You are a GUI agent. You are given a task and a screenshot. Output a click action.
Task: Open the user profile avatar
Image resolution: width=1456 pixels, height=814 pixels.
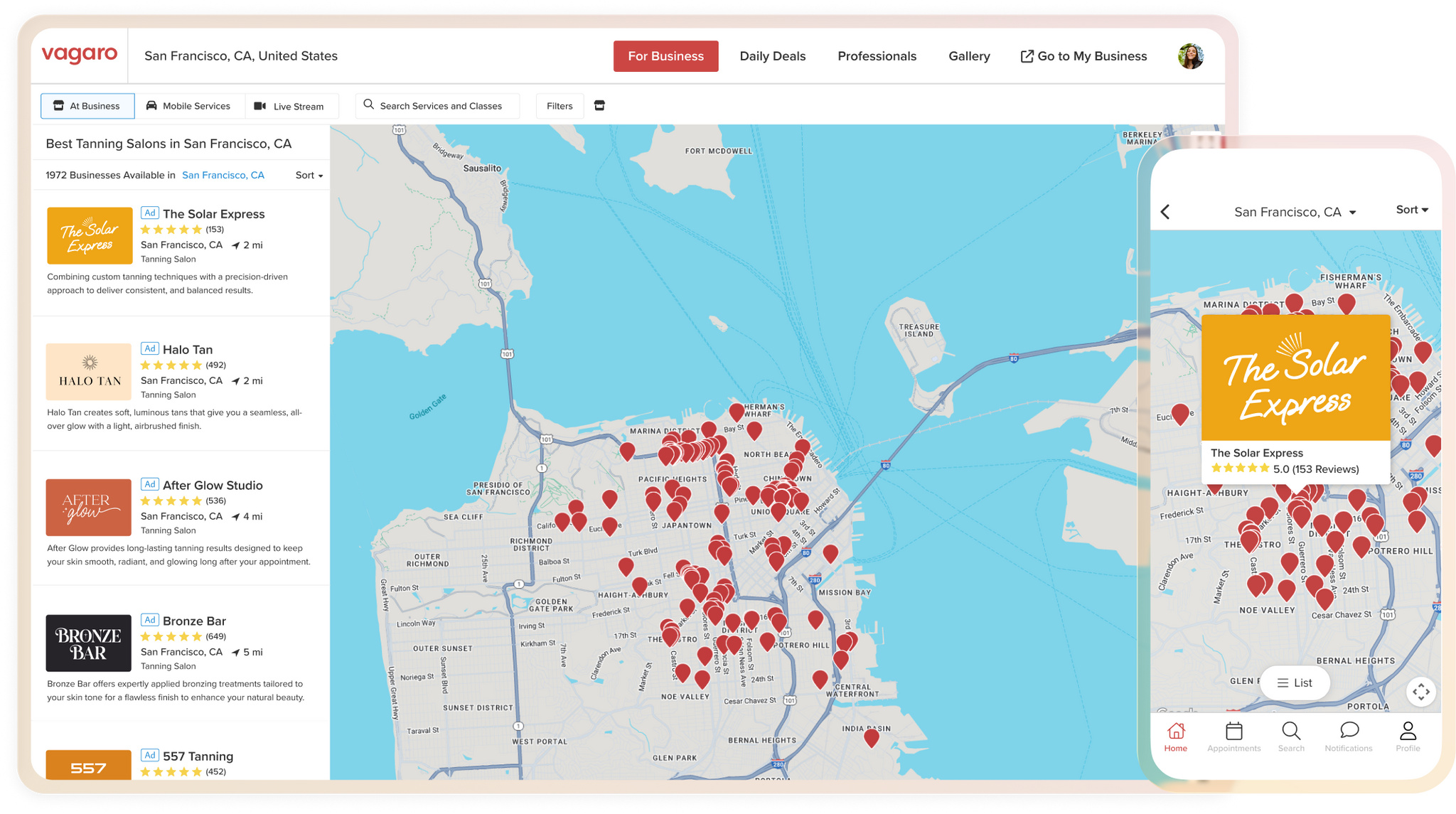coord(1190,56)
